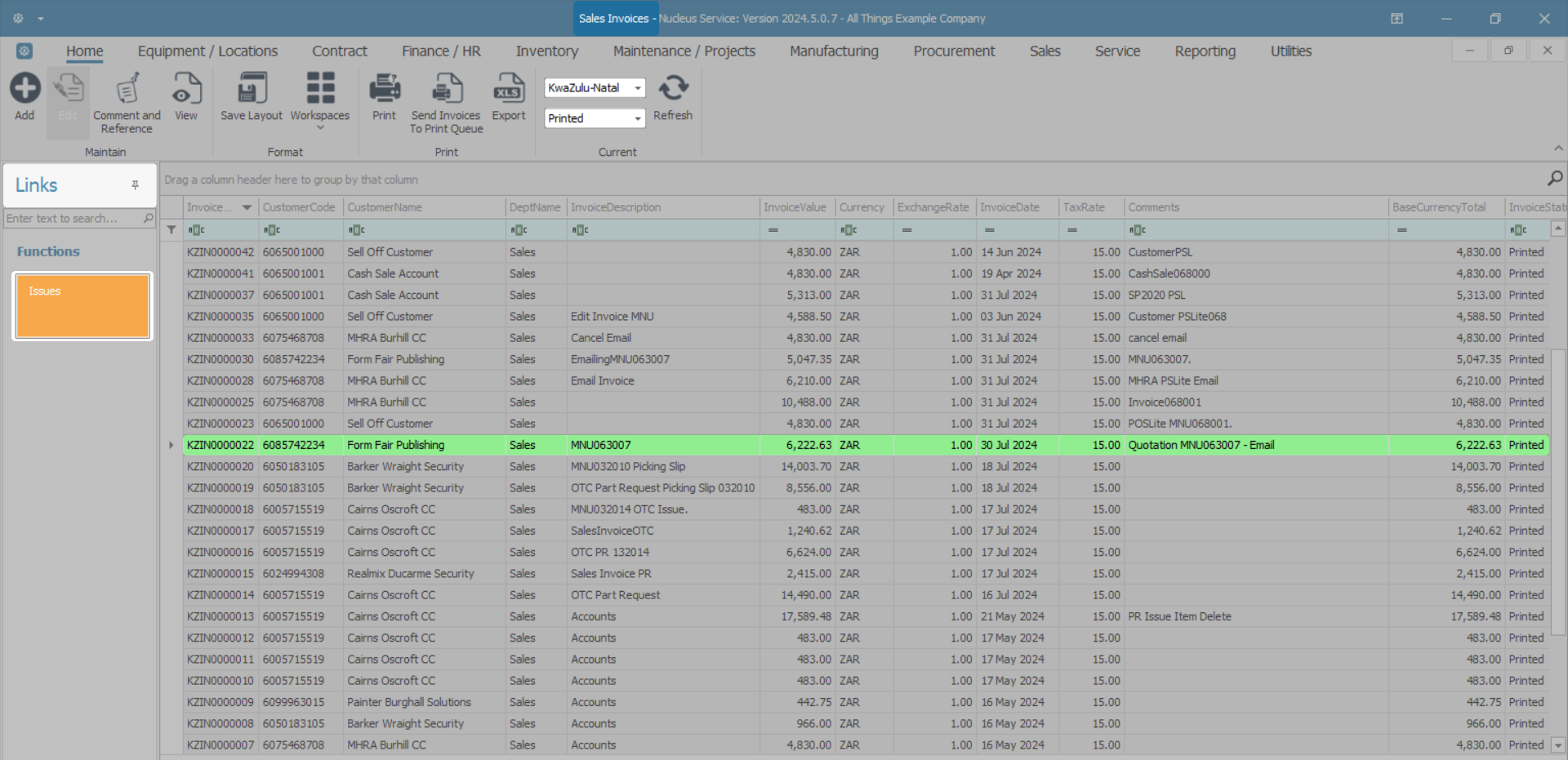Open the KwaZulu-Natal site dropdown
This screenshot has height=760, width=1568.
click(637, 88)
